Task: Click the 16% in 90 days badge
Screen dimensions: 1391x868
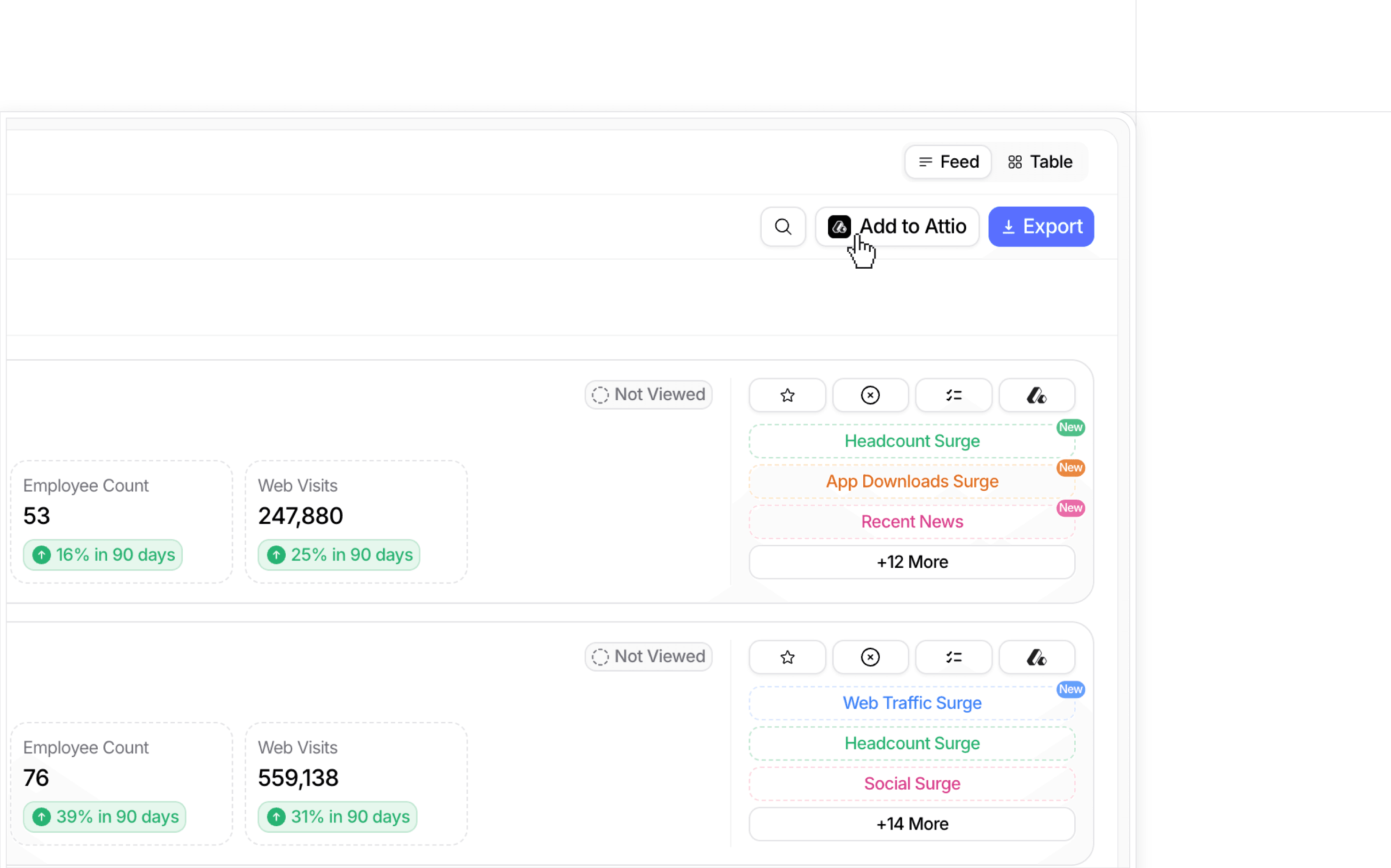Action: [x=103, y=555]
